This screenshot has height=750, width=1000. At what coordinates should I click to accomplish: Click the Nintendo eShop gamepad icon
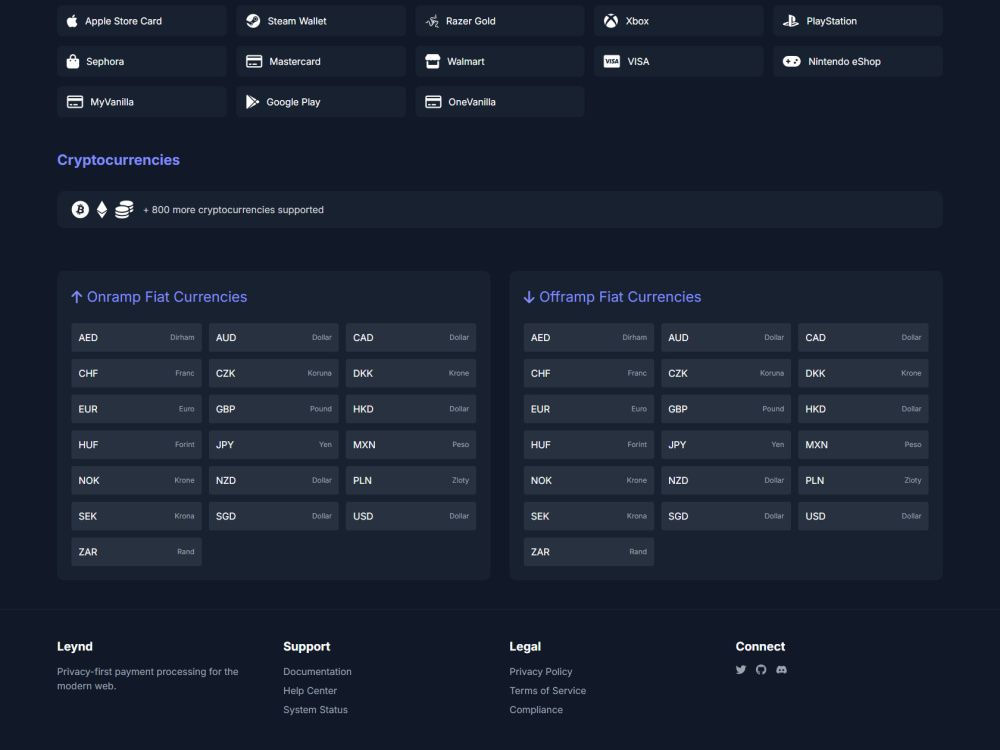[x=791, y=61]
